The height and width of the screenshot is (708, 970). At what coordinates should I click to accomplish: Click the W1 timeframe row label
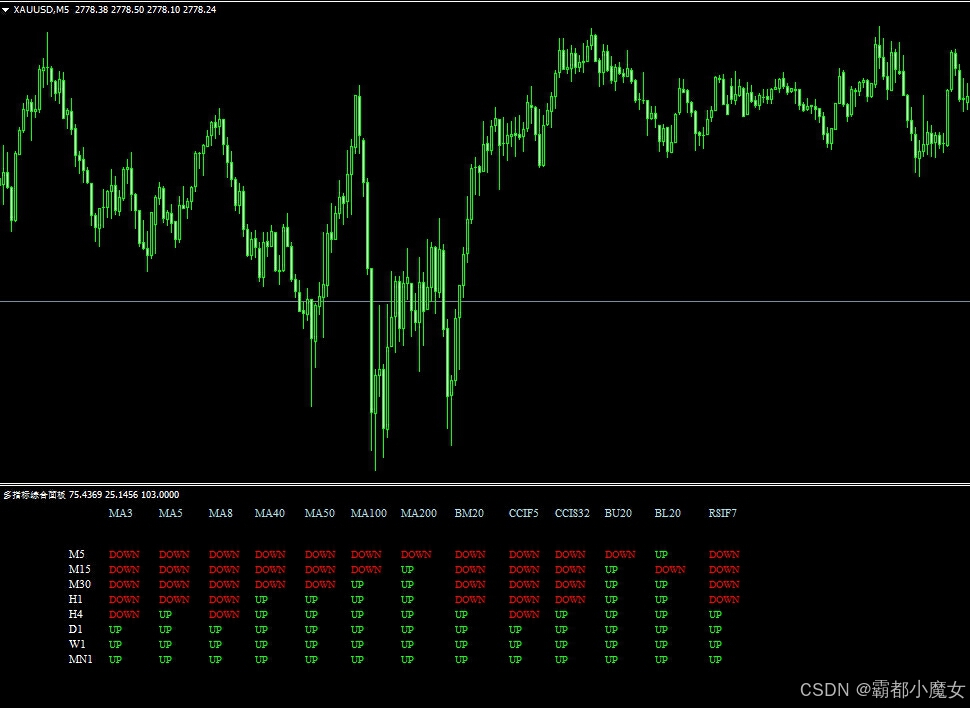coord(77,644)
